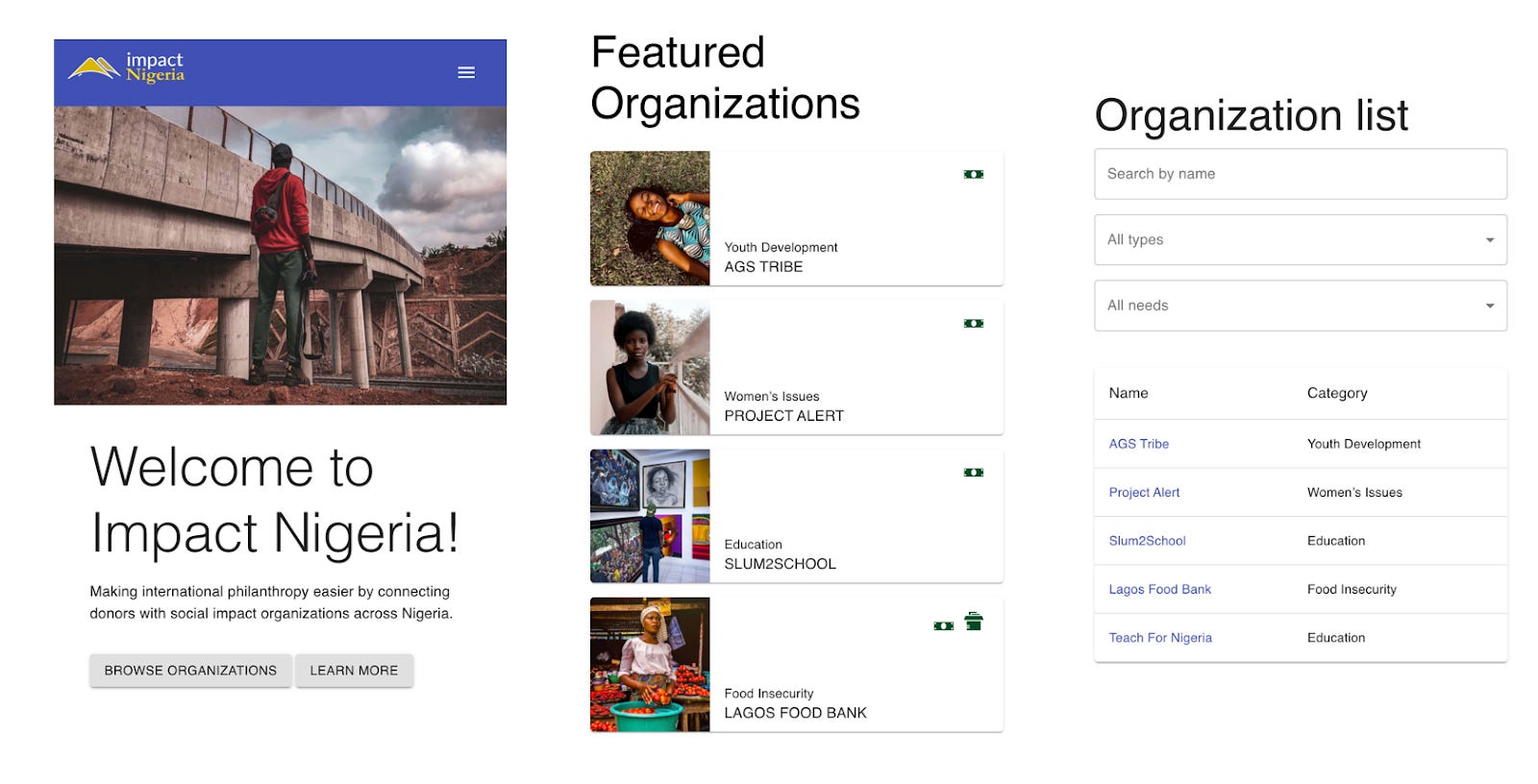The height and width of the screenshot is (784, 1538).
Task: Click money icon on Project Alert card
Action: click(x=974, y=324)
